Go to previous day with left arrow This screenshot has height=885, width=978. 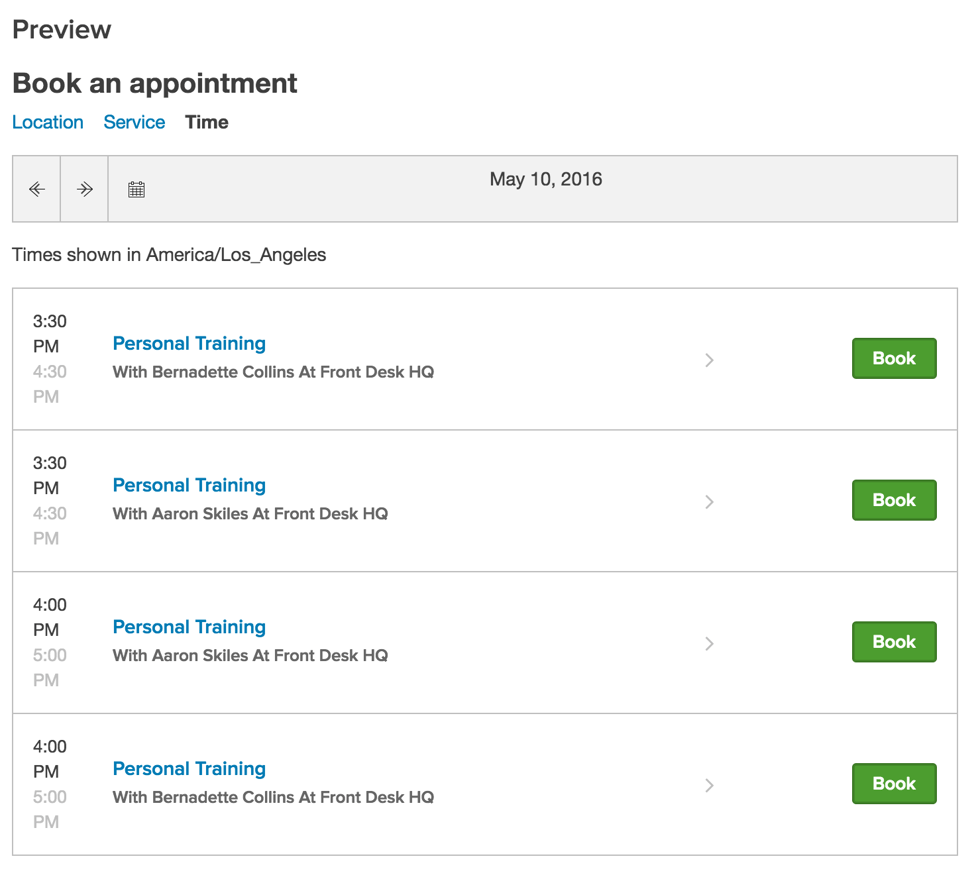coord(37,189)
